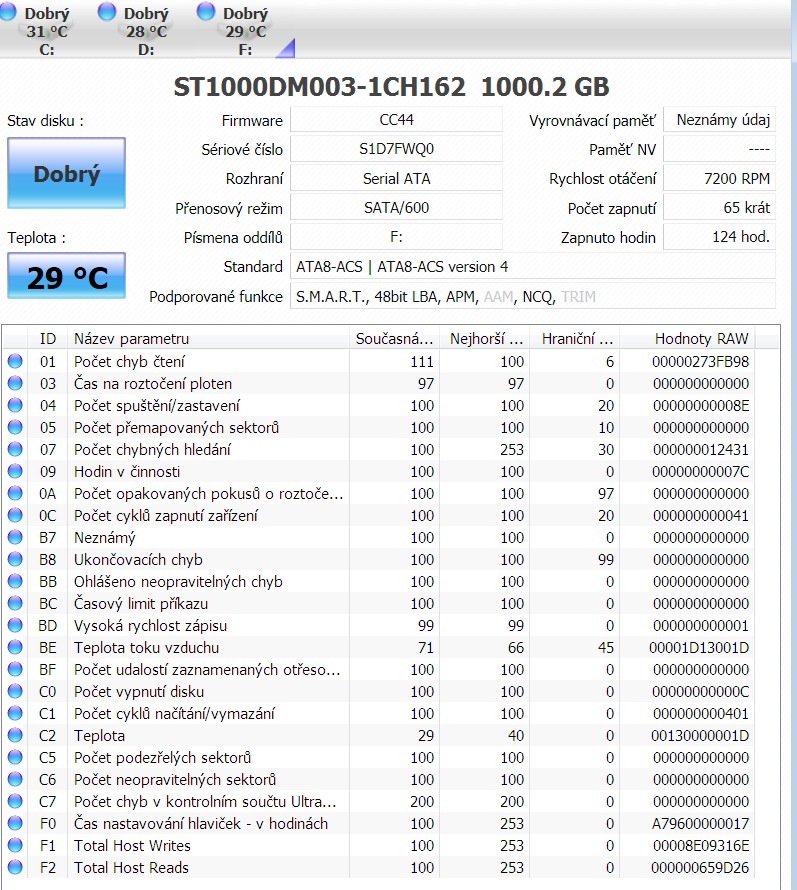This screenshot has height=890, width=797.
Task: Select the C: drive tab at 31 °C
Action: pyautogui.click(x=37, y=30)
